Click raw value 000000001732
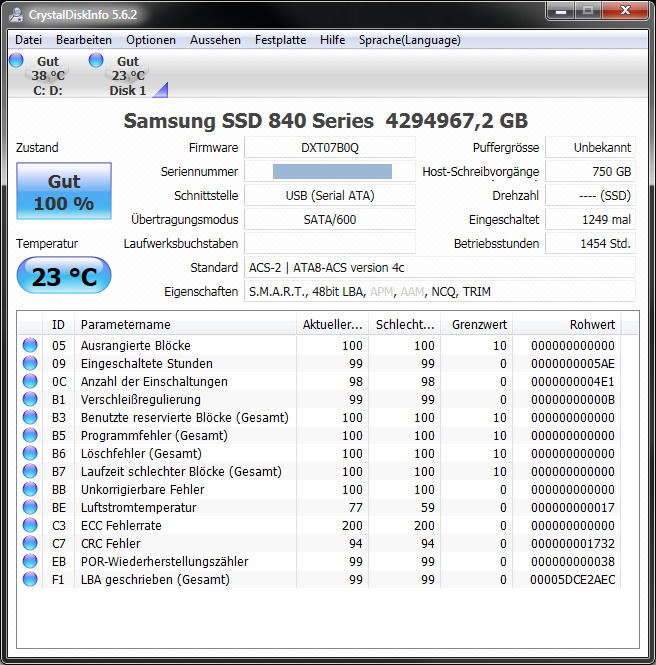The height and width of the screenshot is (665, 656). [572, 544]
